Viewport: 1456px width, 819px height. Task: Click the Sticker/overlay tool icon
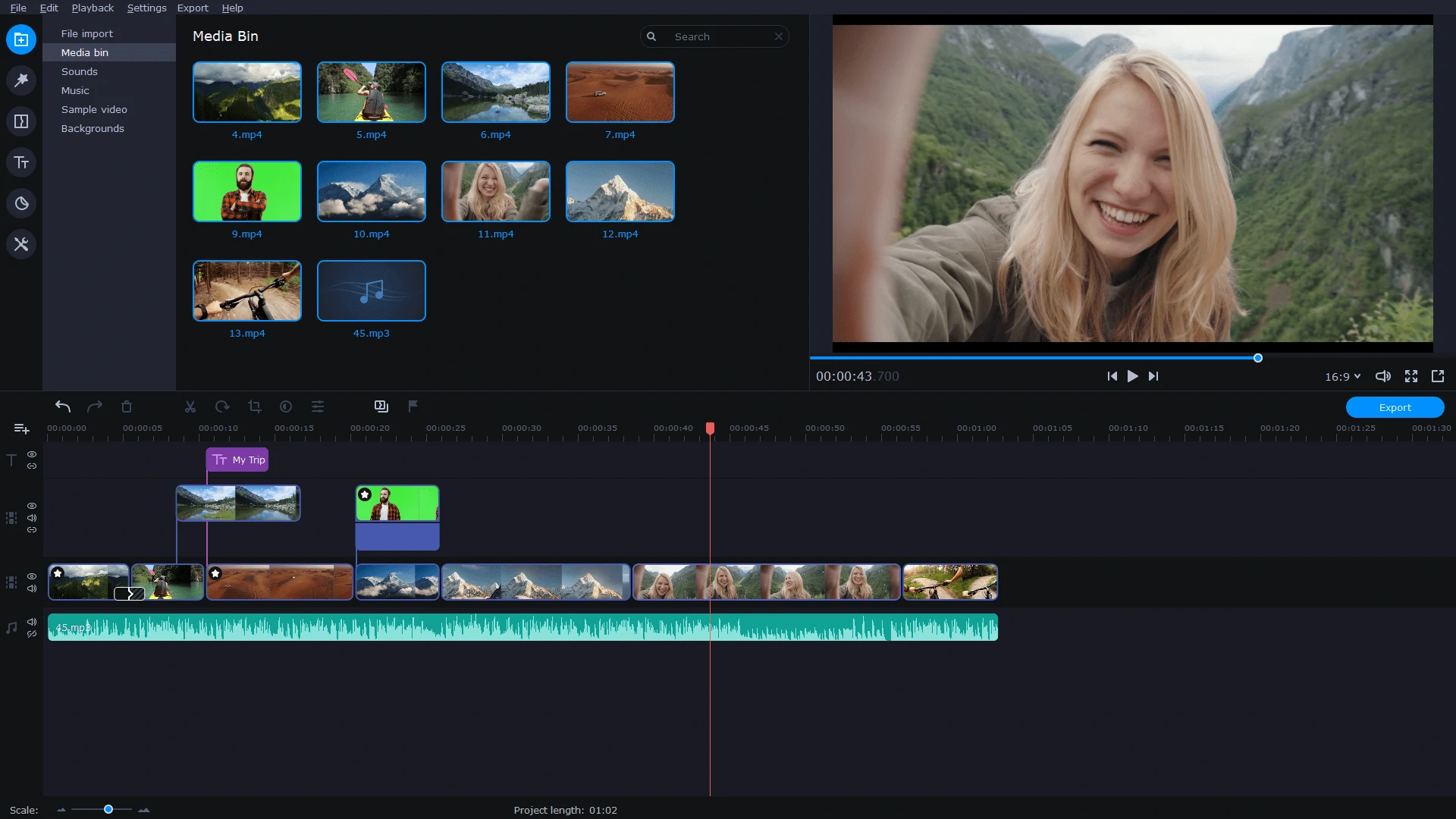click(21, 204)
